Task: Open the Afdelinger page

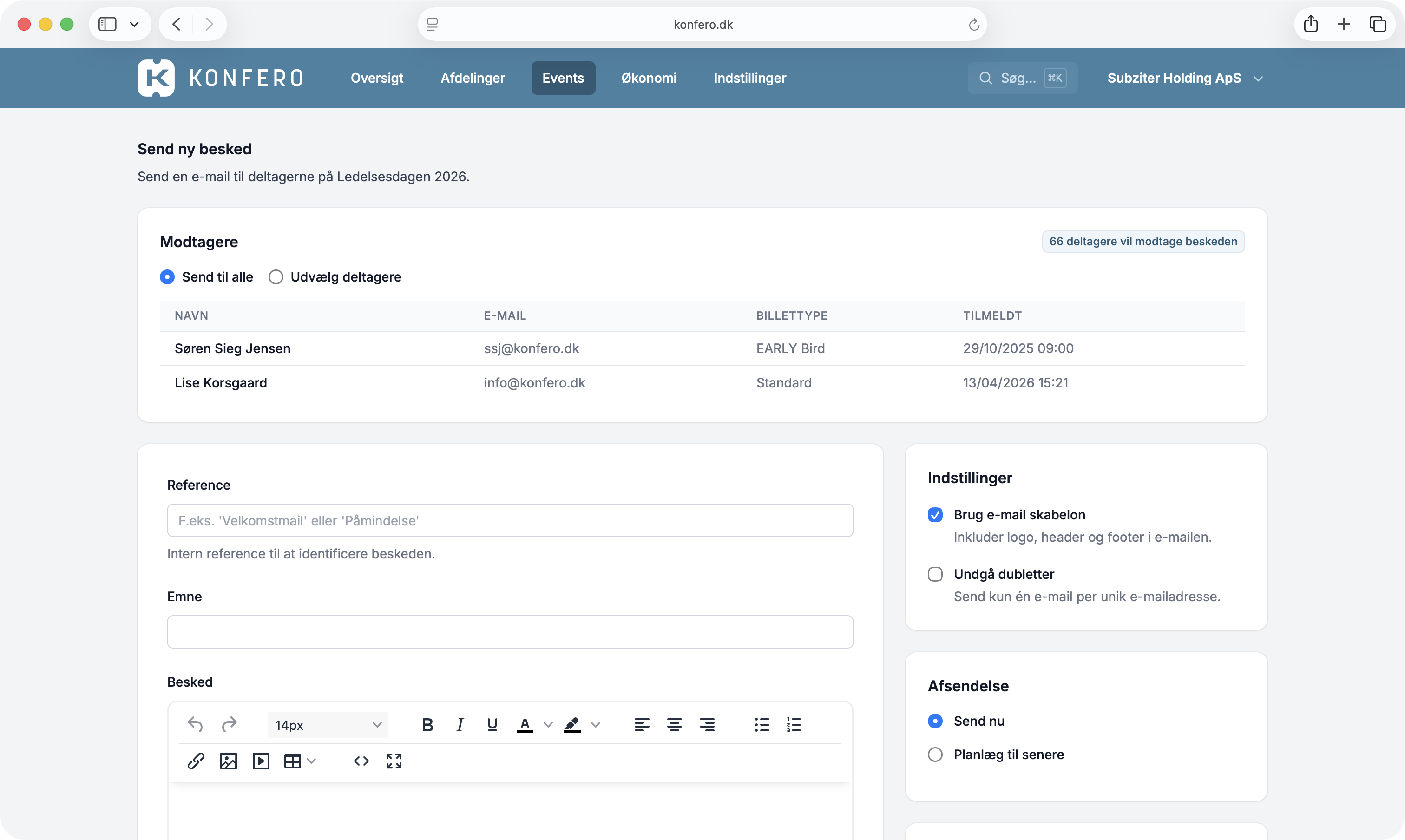Action: (x=473, y=78)
